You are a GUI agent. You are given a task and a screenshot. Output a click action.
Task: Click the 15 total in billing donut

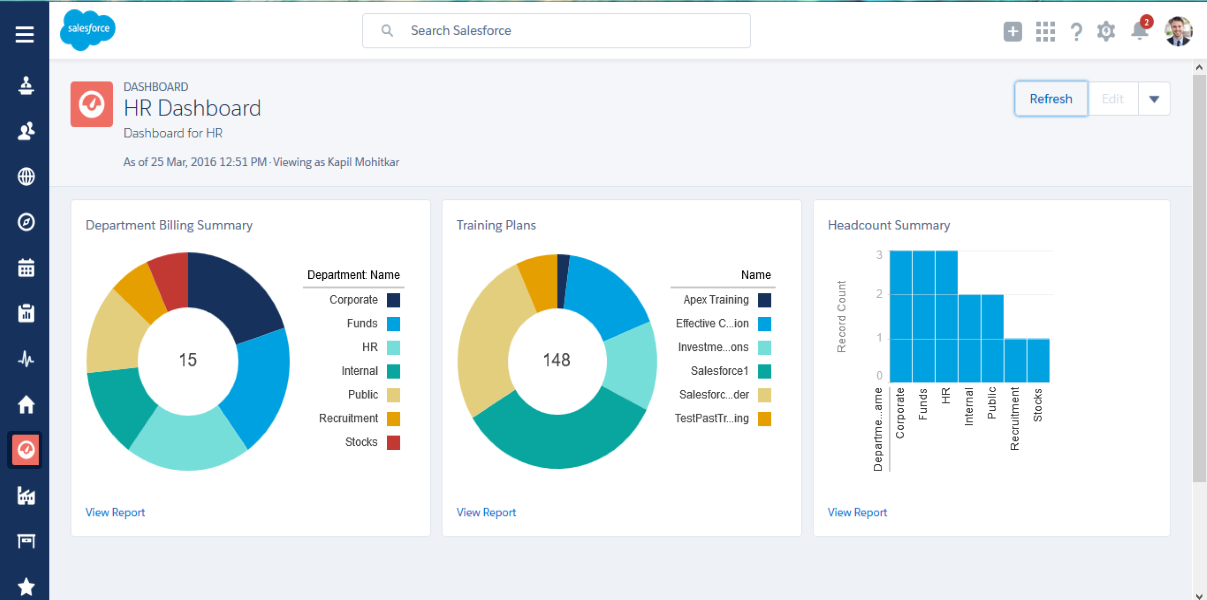click(188, 359)
